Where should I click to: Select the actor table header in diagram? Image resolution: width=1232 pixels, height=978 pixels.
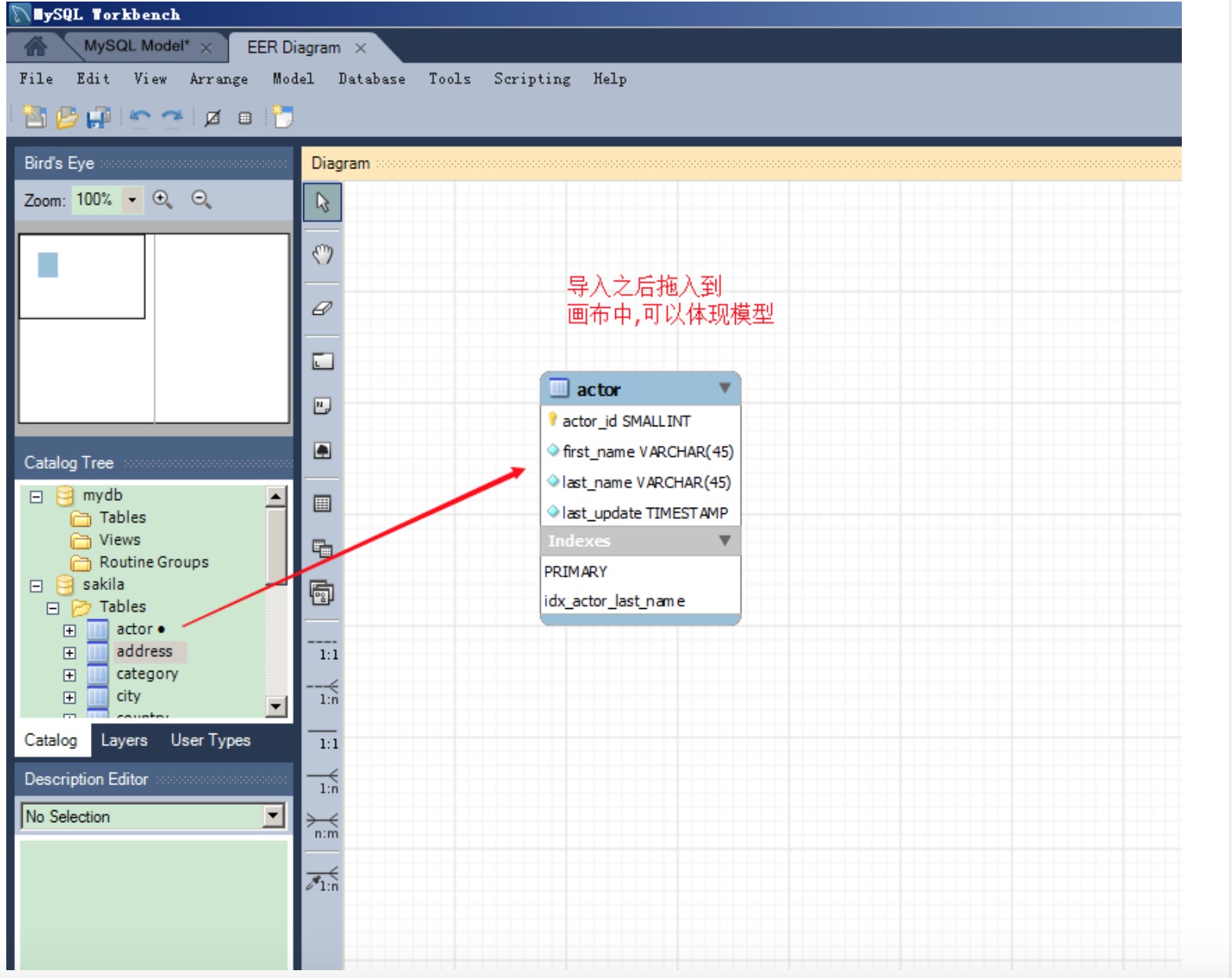tap(640, 389)
